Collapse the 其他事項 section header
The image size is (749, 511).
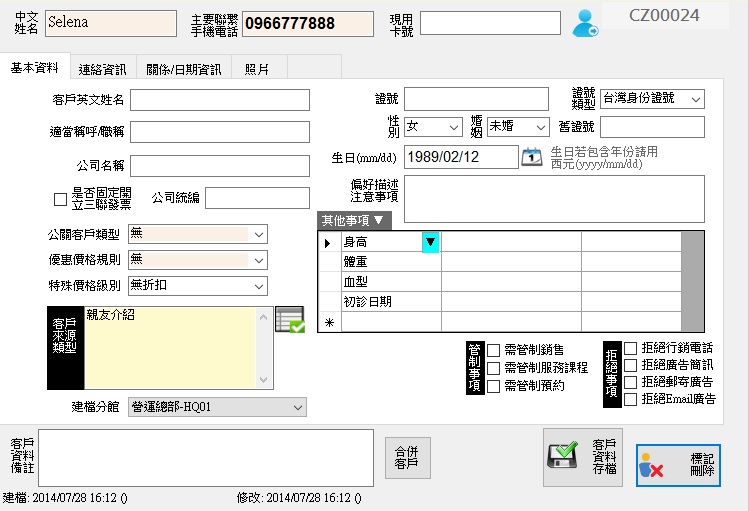coord(355,221)
